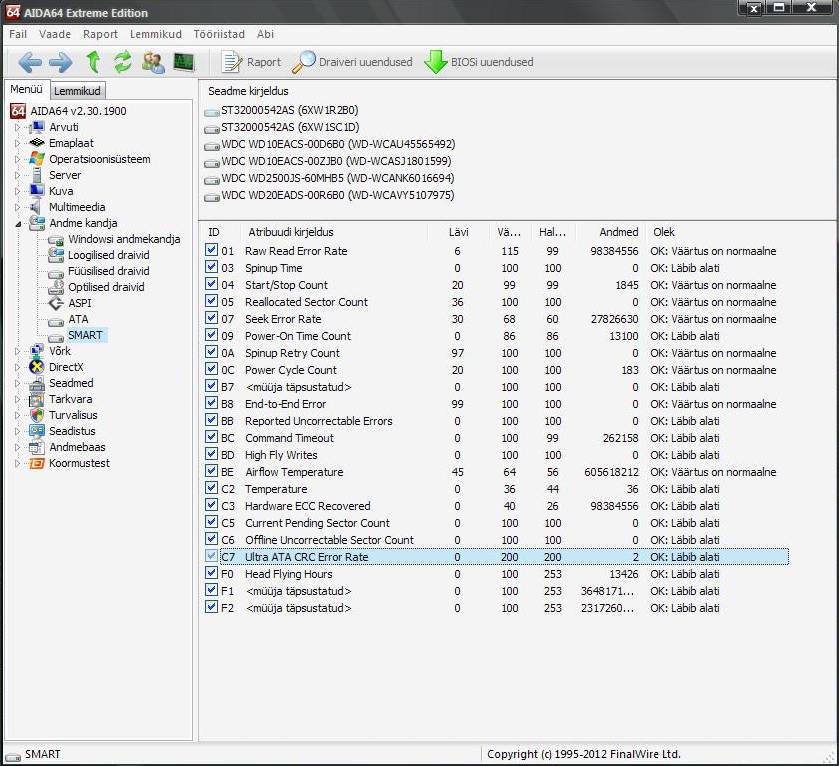Select the Kuva display icon

pos(36,191)
